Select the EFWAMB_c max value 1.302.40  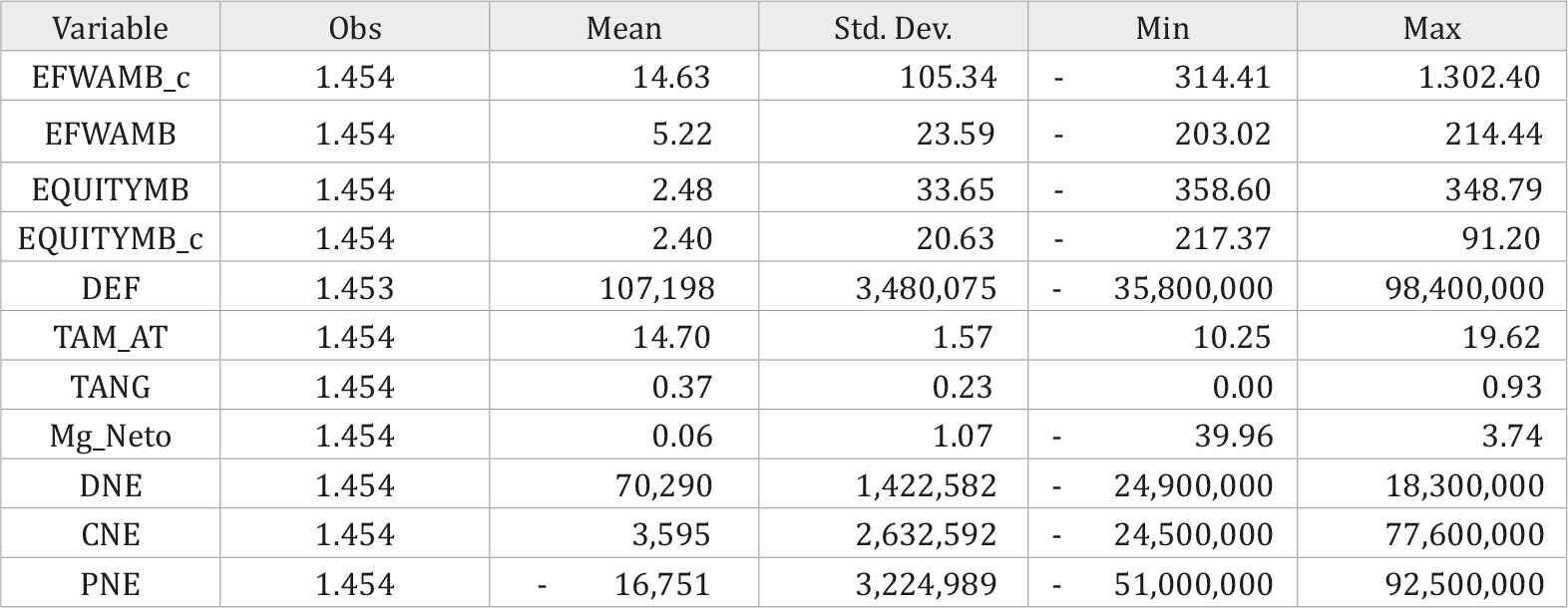1480,78
